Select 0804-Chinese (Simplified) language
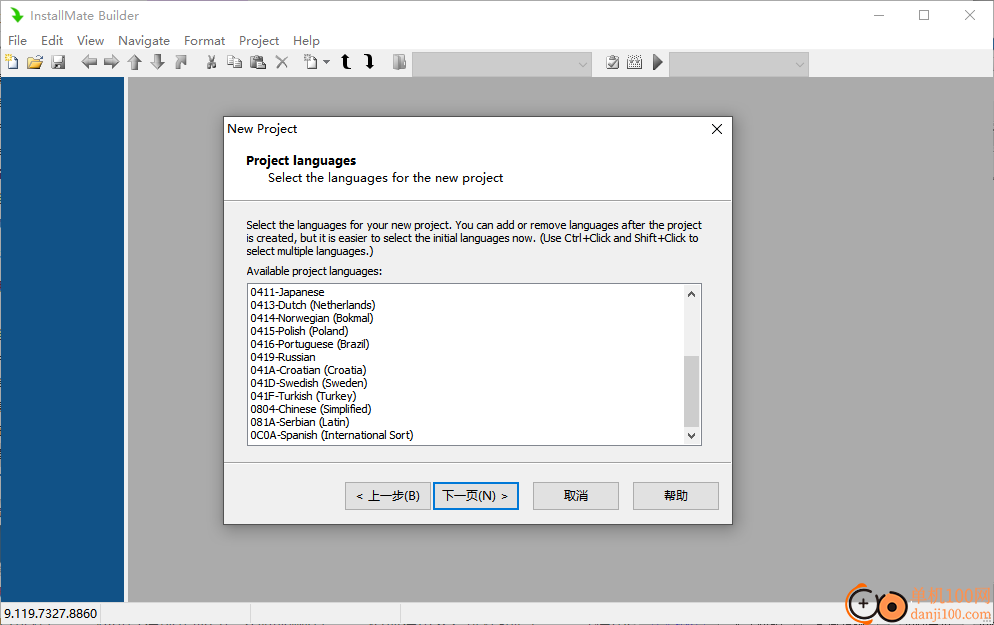The width and height of the screenshot is (994, 625). pyautogui.click(x=465, y=409)
